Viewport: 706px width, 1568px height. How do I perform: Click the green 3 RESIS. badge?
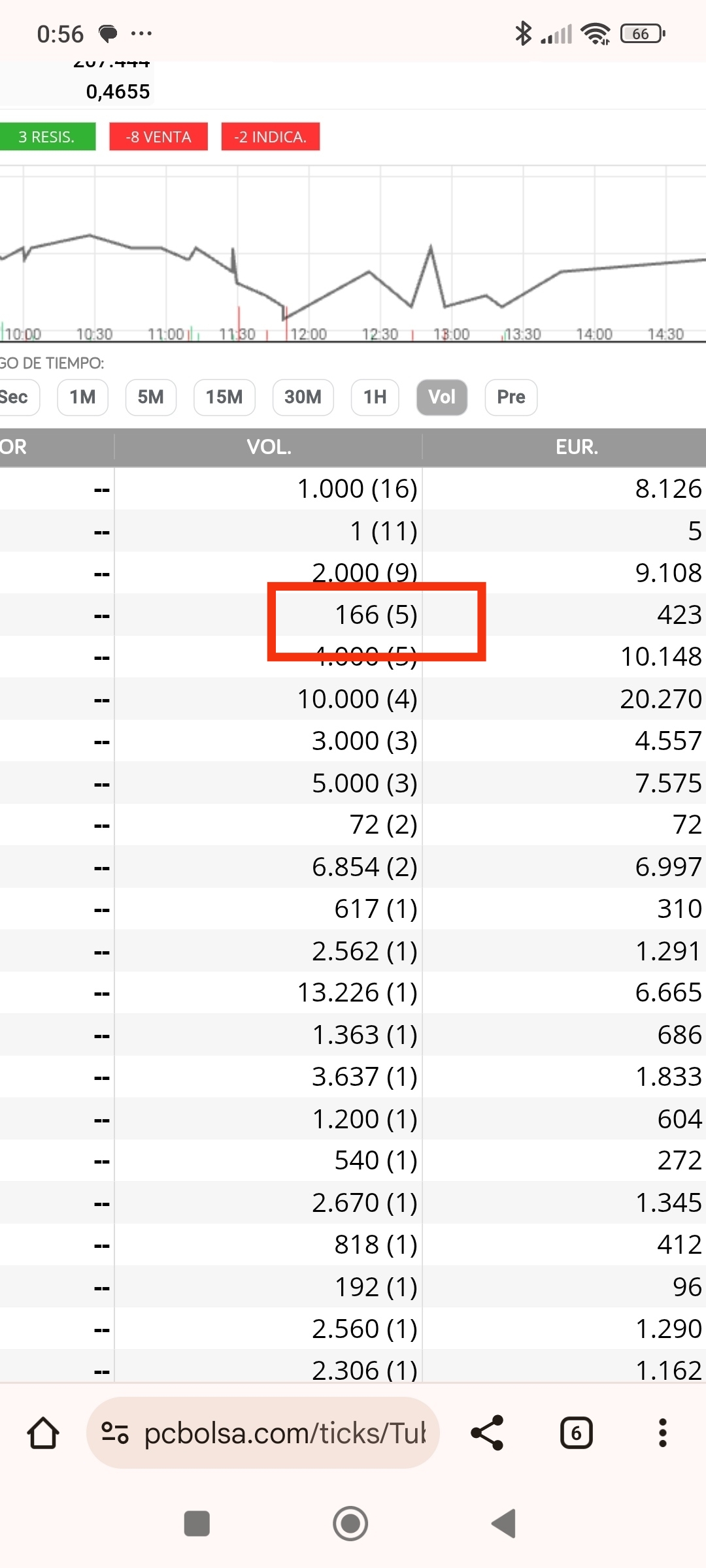(x=47, y=137)
